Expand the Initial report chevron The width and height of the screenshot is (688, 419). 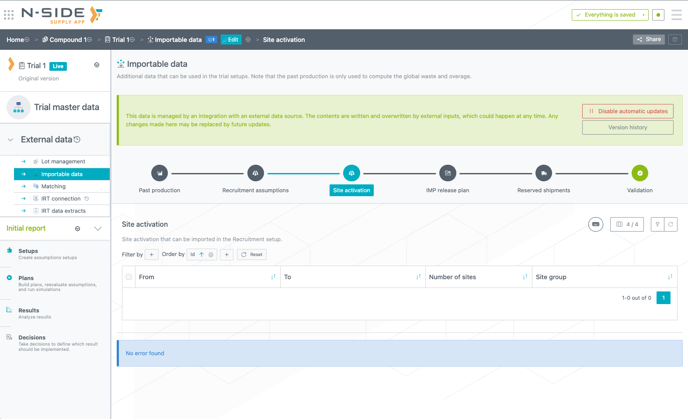(x=98, y=229)
